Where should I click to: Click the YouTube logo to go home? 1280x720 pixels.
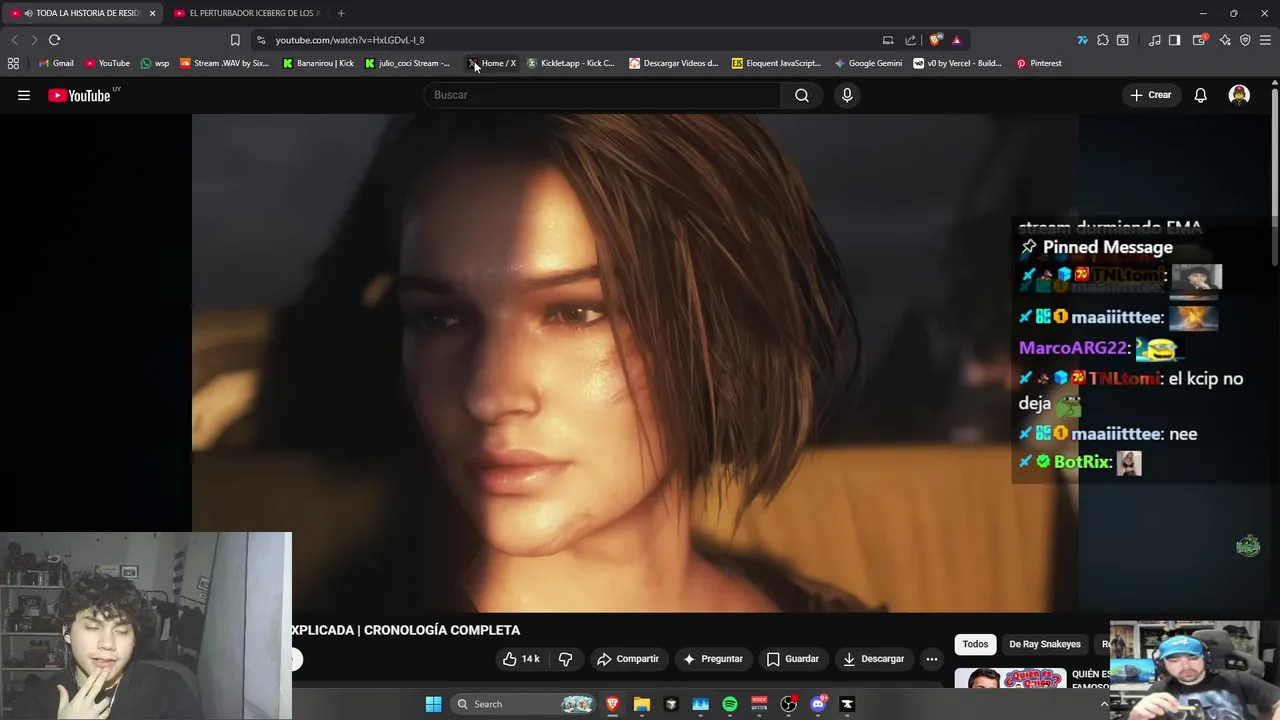coord(79,95)
